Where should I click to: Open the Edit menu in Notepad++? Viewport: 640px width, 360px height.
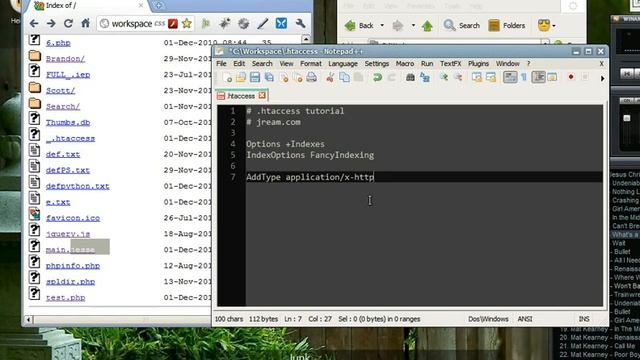pyautogui.click(x=239, y=64)
